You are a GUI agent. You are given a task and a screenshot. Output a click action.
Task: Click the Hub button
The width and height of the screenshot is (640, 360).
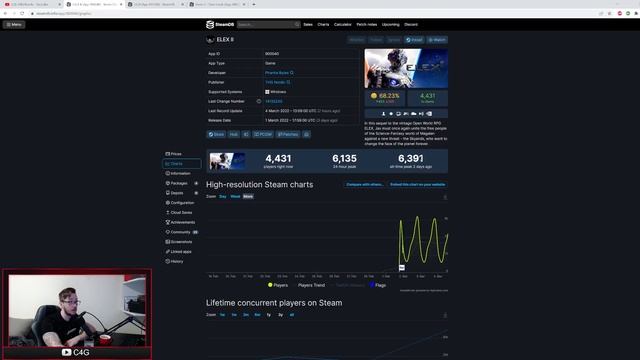(x=233, y=134)
